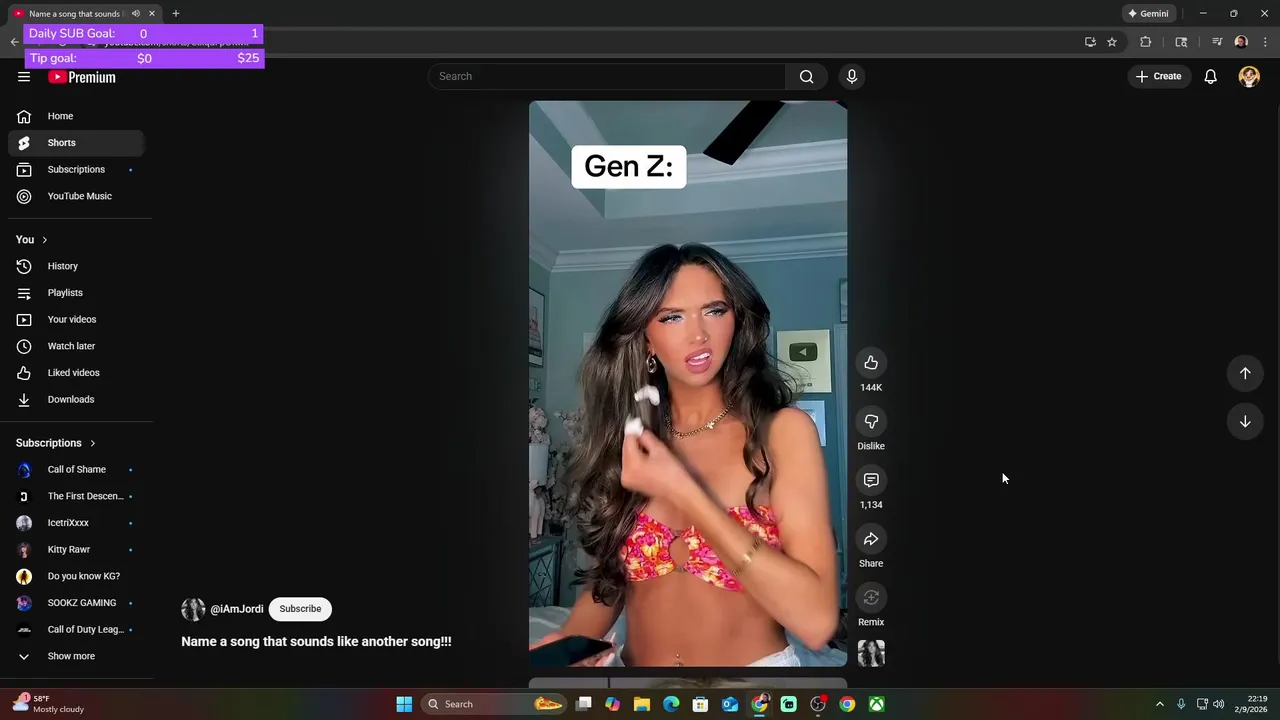The height and width of the screenshot is (720, 1280).
Task: Open Gemini button in Chrome title bar
Action: (x=1148, y=14)
